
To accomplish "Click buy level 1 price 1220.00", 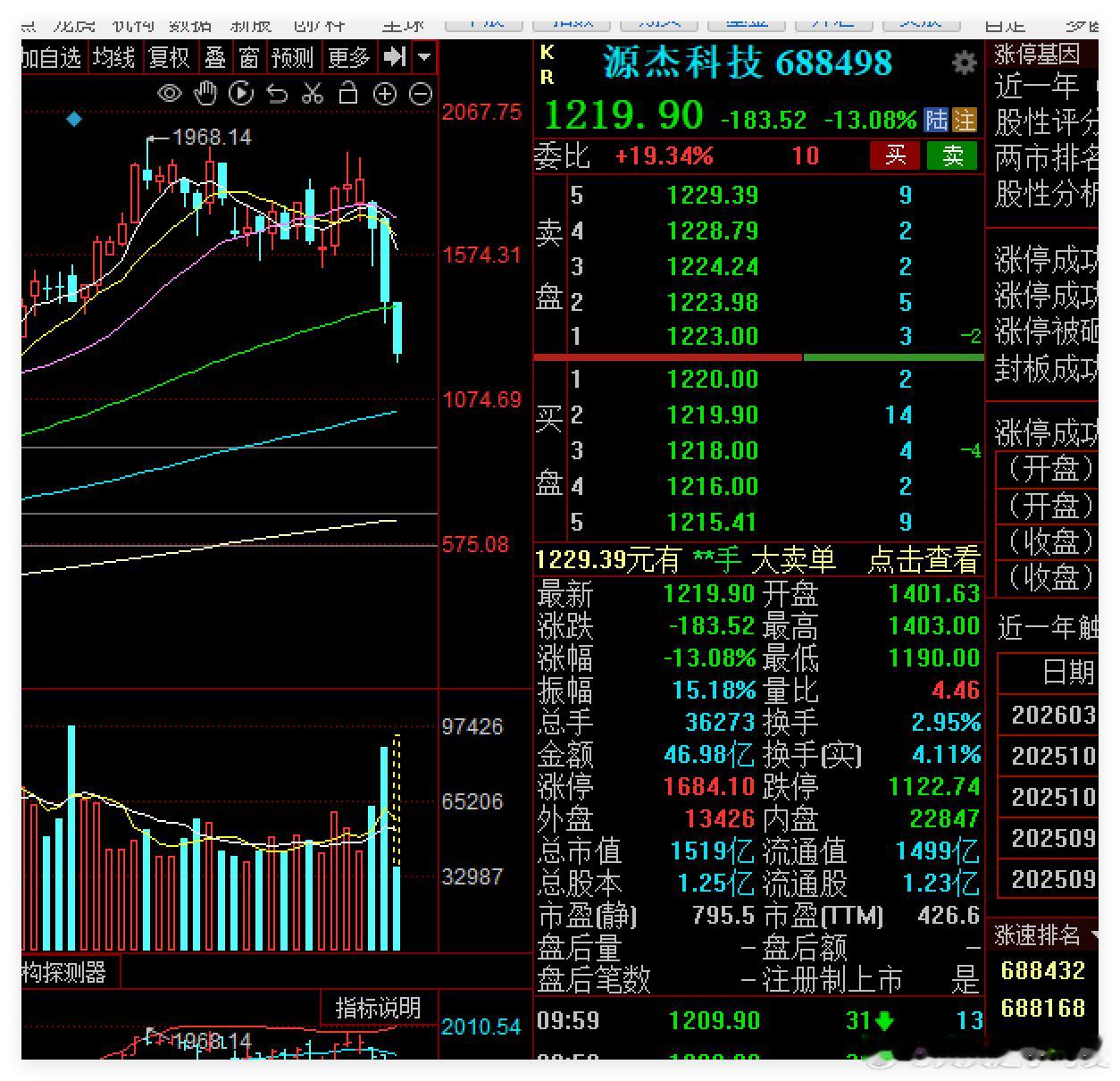I will click(712, 379).
